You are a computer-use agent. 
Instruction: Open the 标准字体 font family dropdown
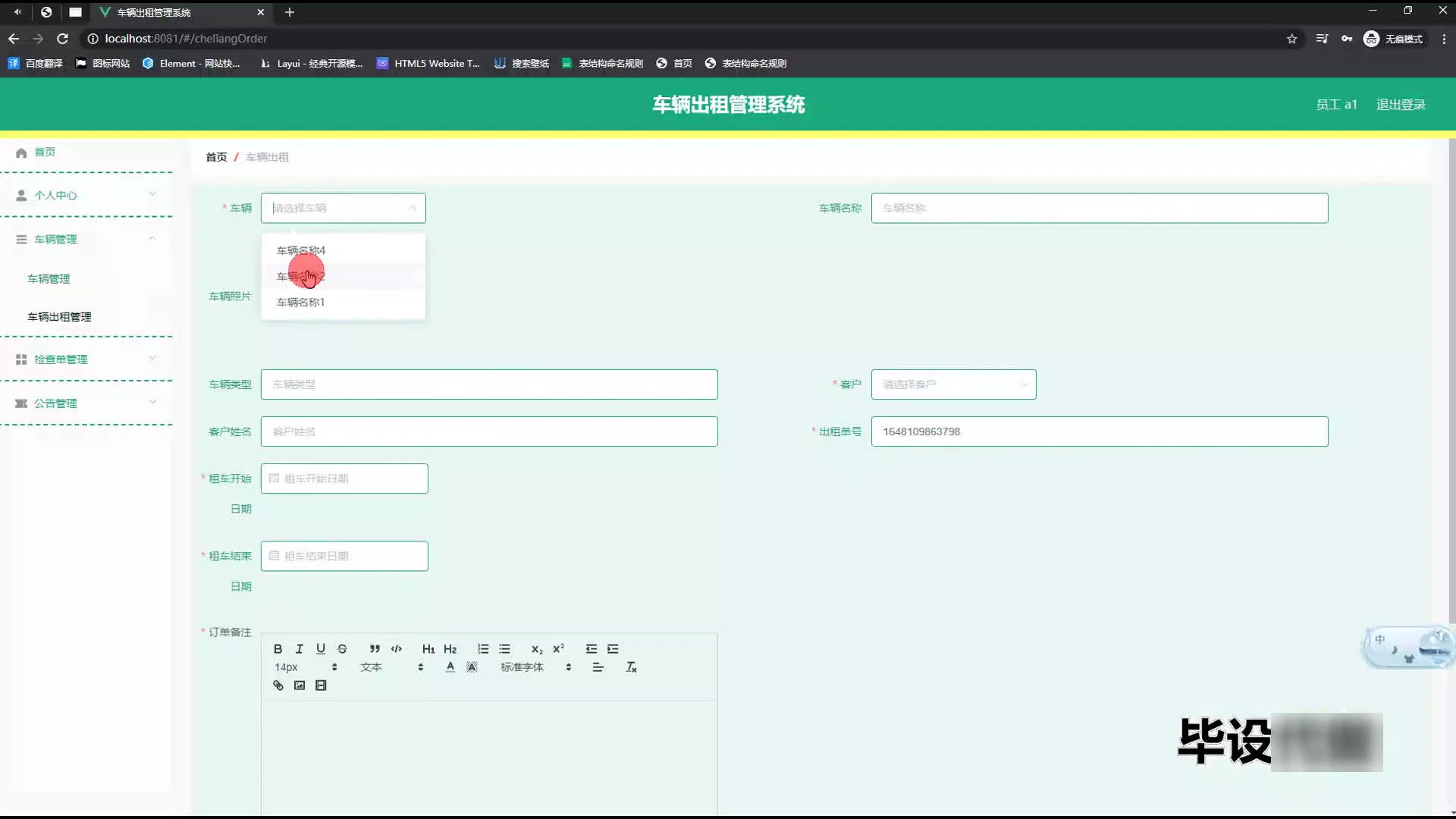pyautogui.click(x=535, y=667)
